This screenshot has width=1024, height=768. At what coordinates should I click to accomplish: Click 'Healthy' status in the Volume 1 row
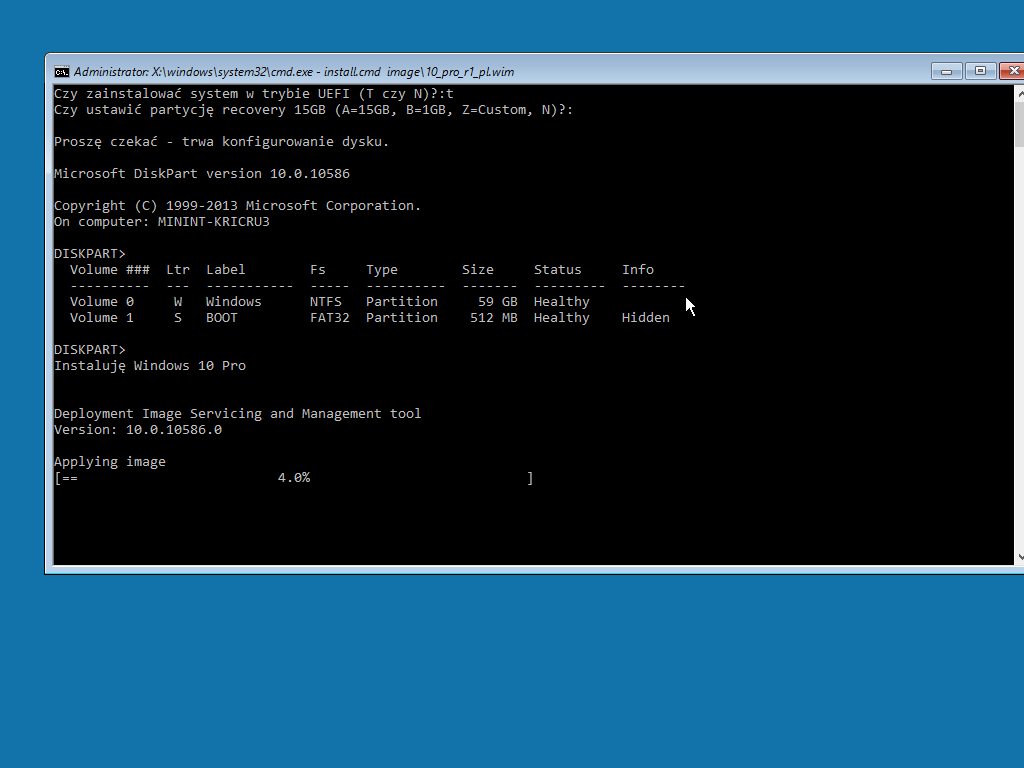pos(561,318)
